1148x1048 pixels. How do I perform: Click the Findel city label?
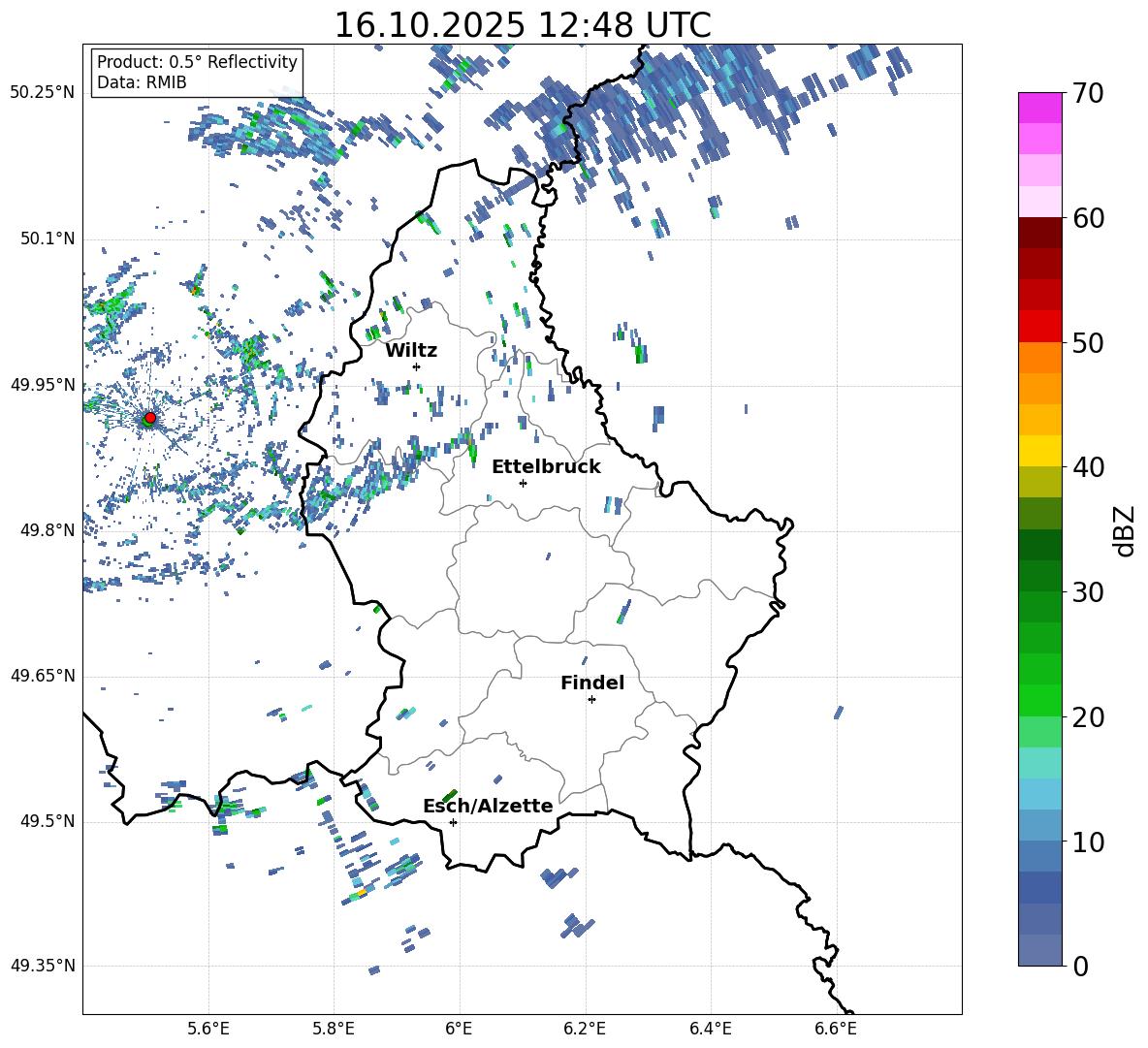pyautogui.click(x=592, y=683)
